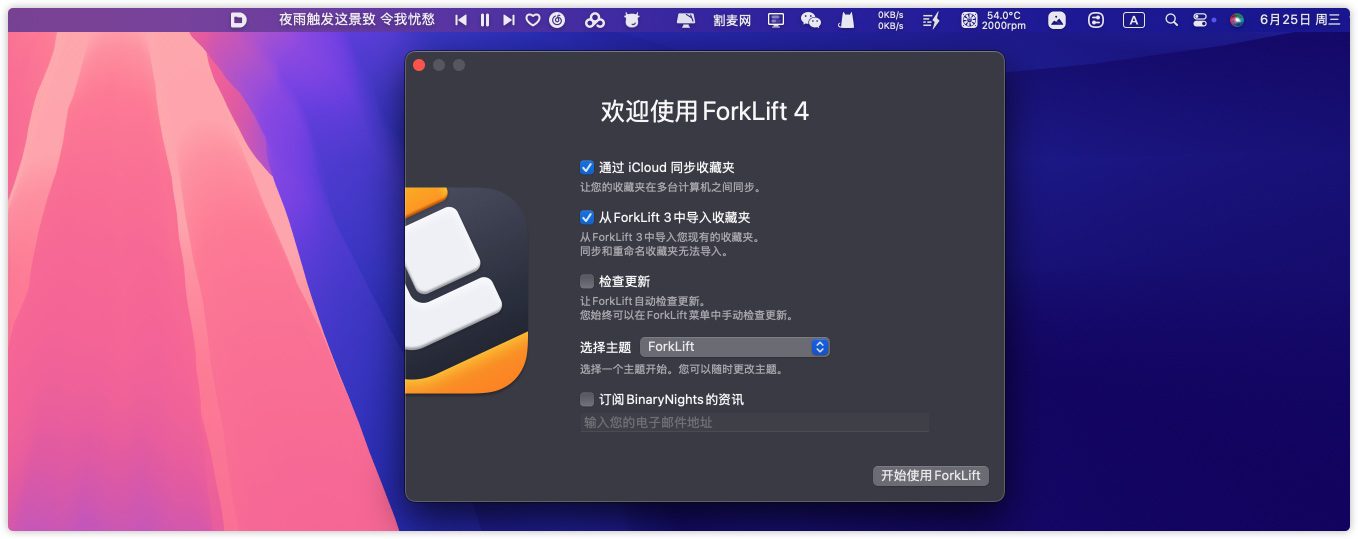Open the network speed KB/s indicator
1358x539 pixels.
[x=890, y=20]
